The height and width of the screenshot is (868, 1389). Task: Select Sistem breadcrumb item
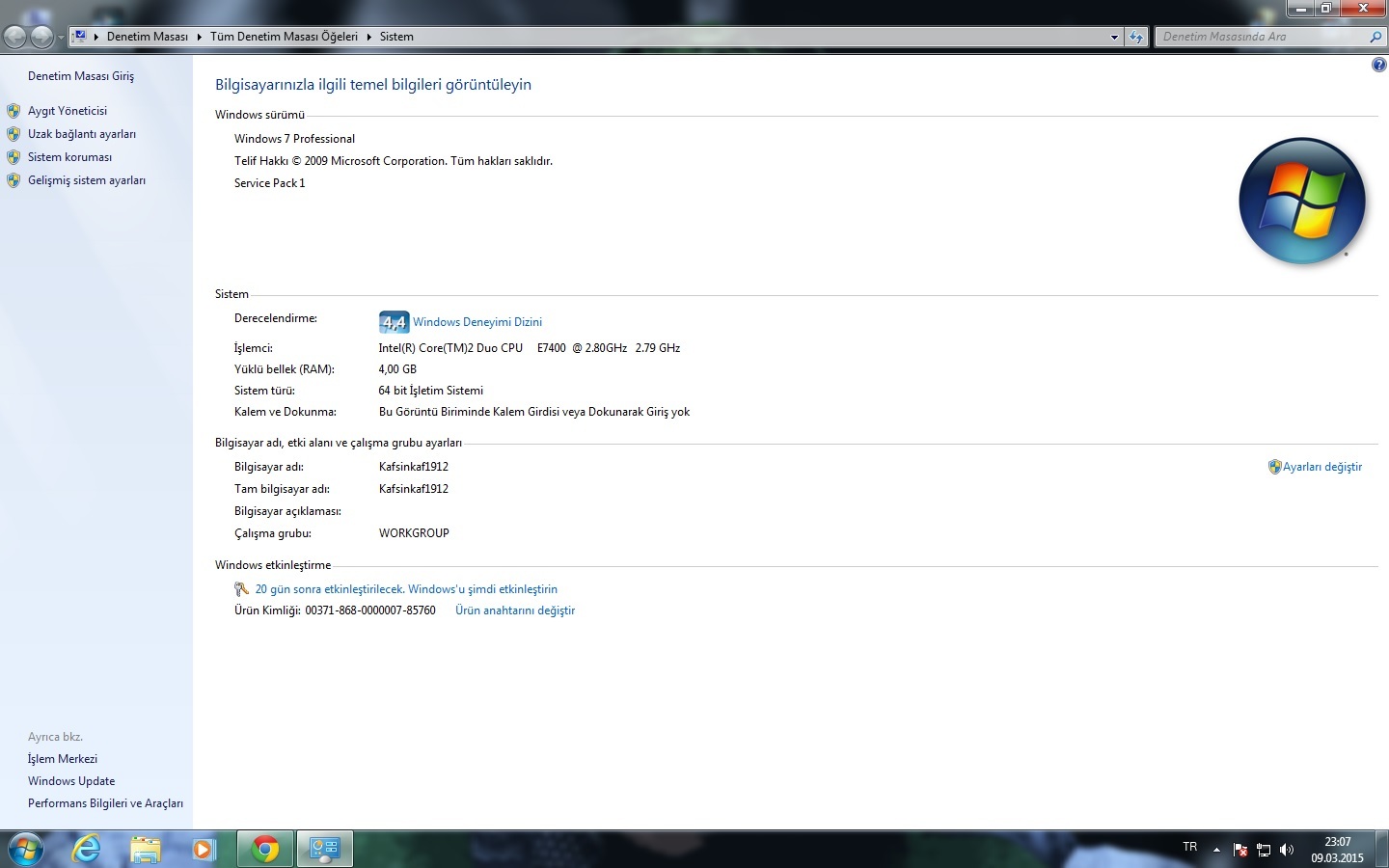[x=396, y=37]
